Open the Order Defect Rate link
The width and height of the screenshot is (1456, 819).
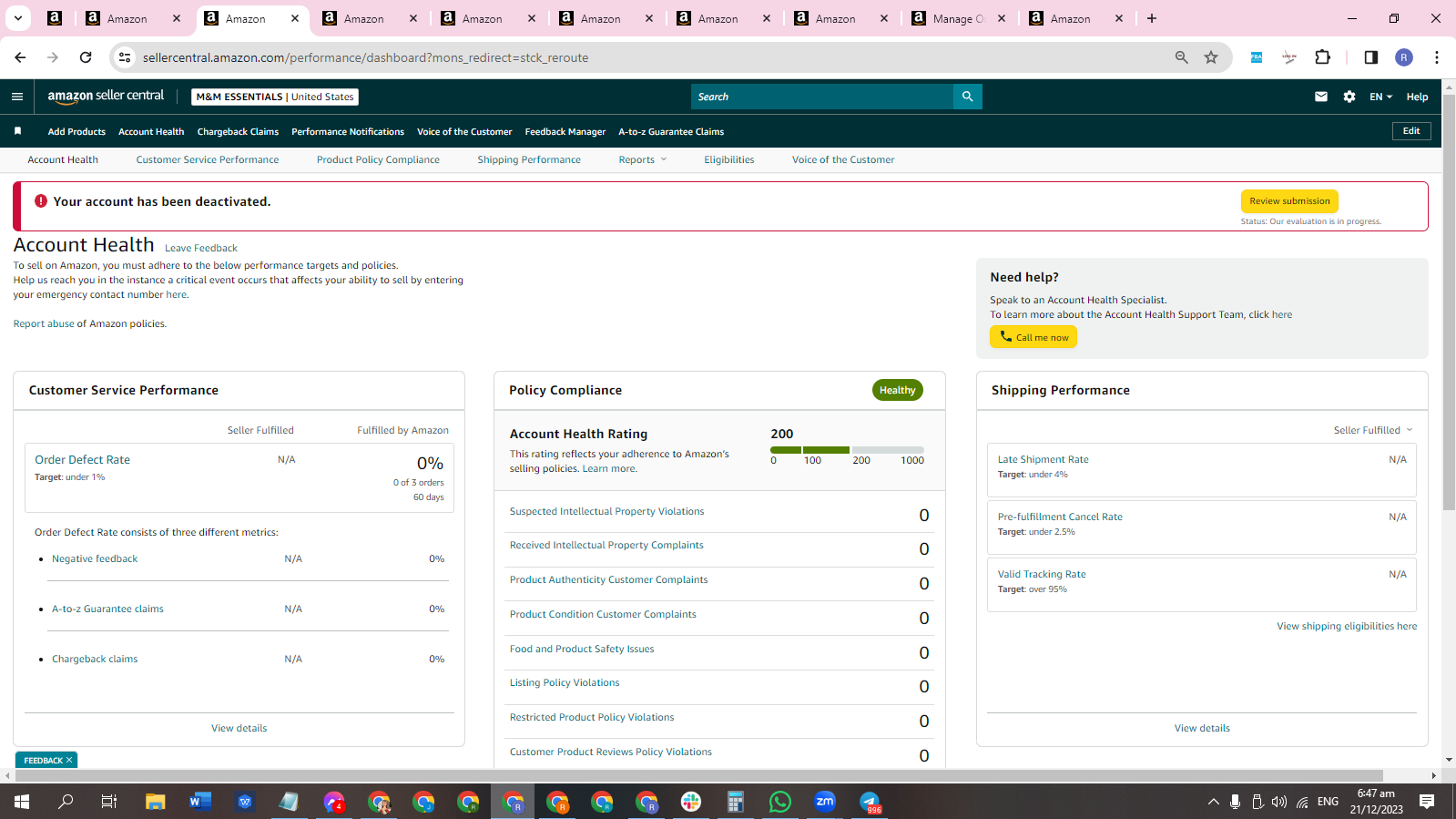tap(82, 460)
